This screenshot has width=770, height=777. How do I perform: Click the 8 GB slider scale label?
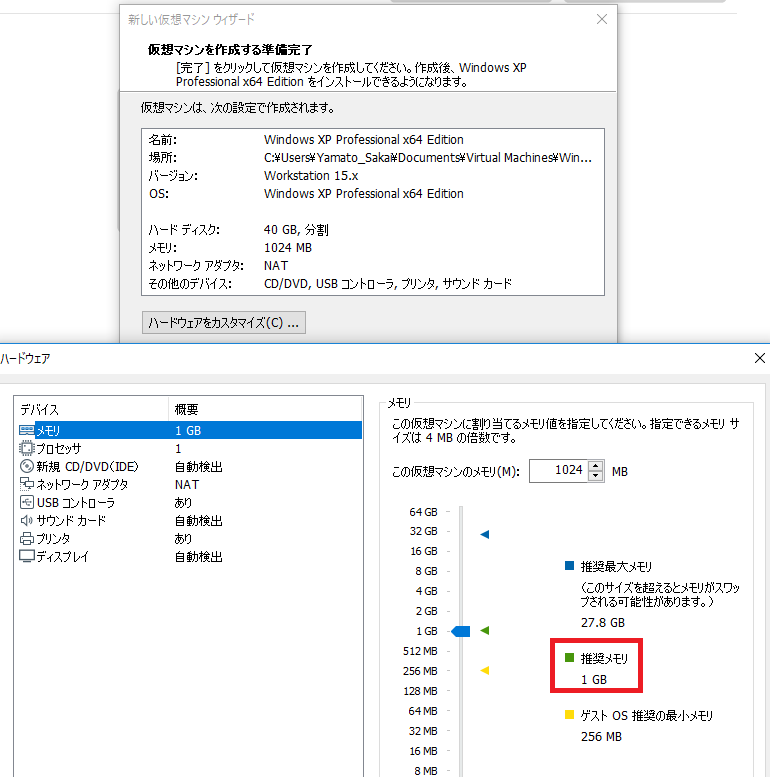click(427, 571)
